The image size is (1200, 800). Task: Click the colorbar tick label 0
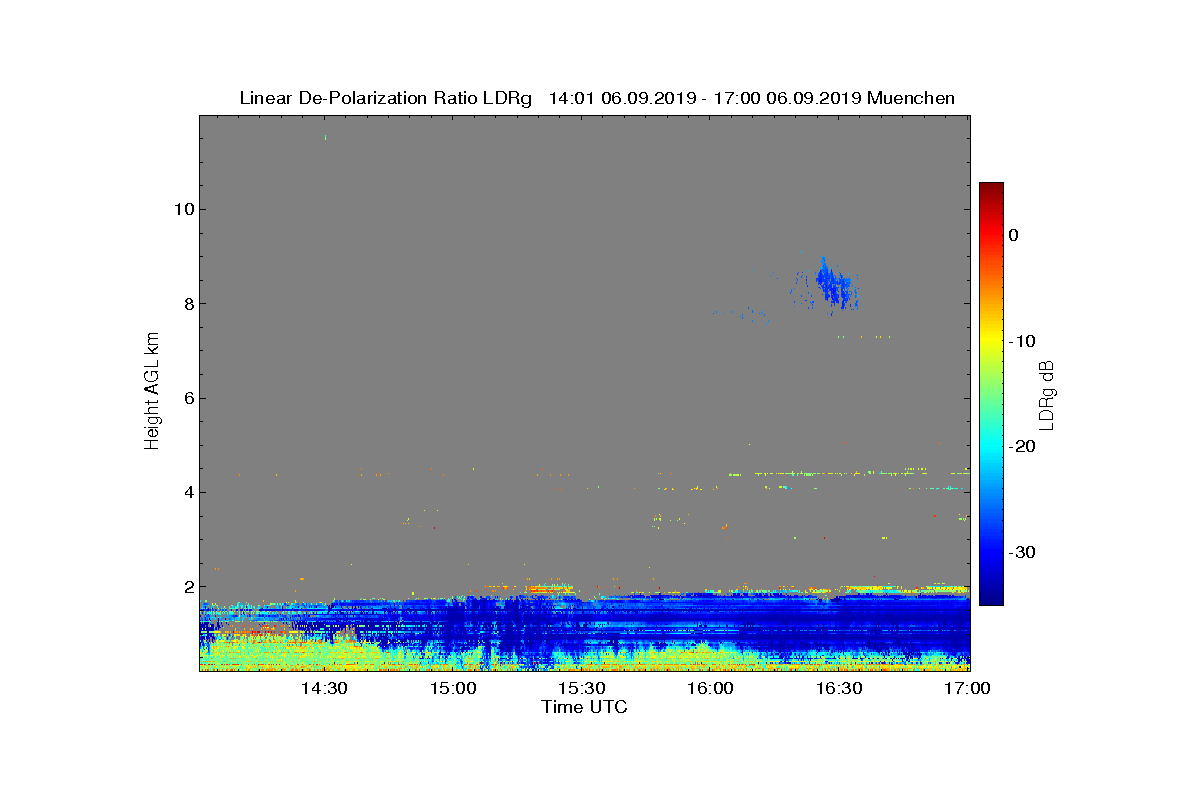coord(1013,235)
